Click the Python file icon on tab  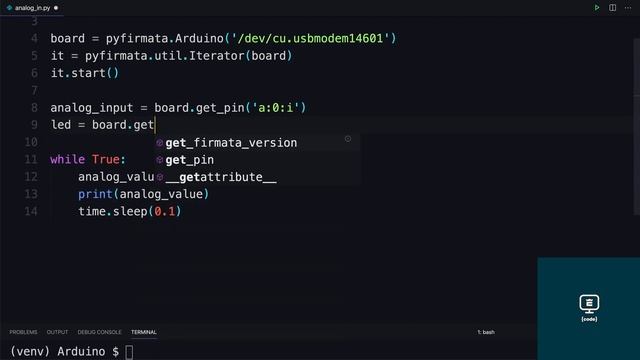pyautogui.click(x=9, y=8)
